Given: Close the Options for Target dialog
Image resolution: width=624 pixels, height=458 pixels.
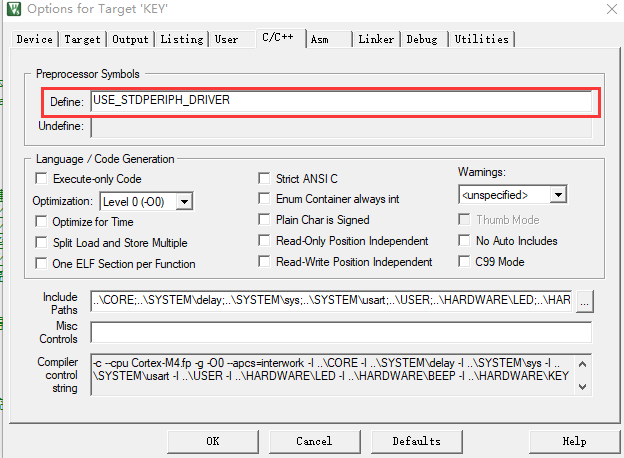Looking at the screenshot, I should pos(612,9).
